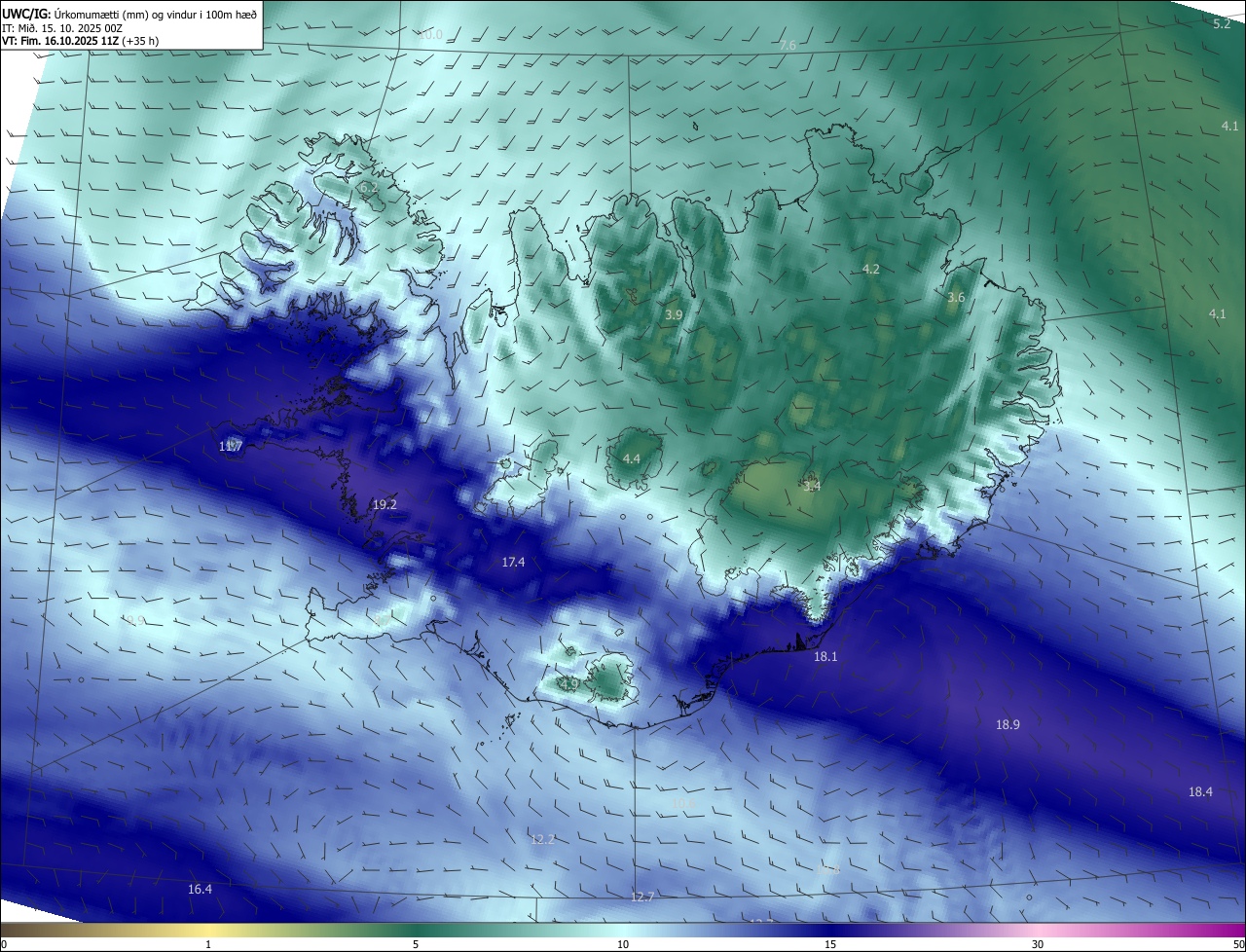
Task: Click the UWC/IG map title line
Action: click(129, 14)
